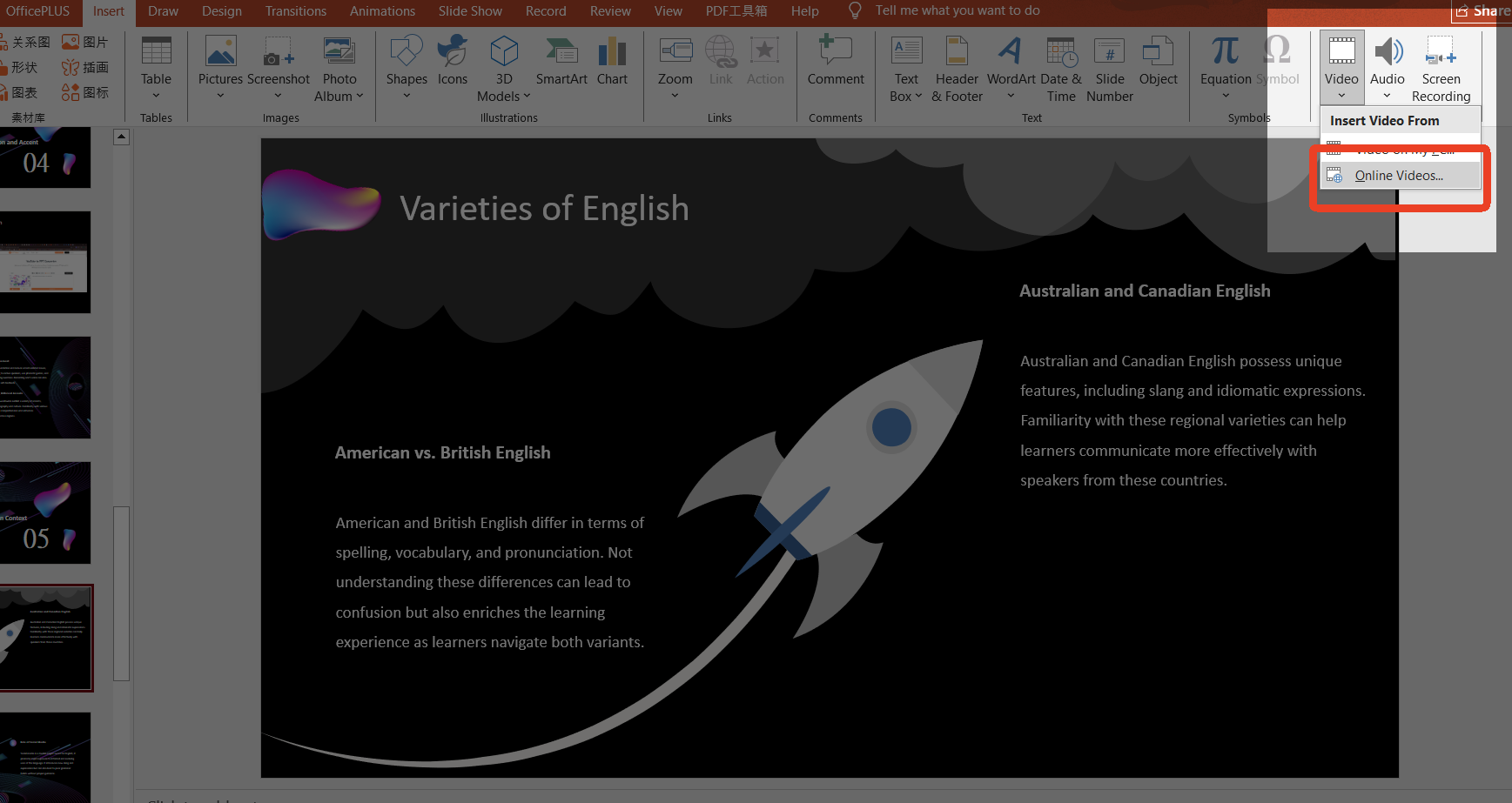The width and height of the screenshot is (1512, 803).
Task: Click the Tell me what you want to do field
Action: coord(956,11)
